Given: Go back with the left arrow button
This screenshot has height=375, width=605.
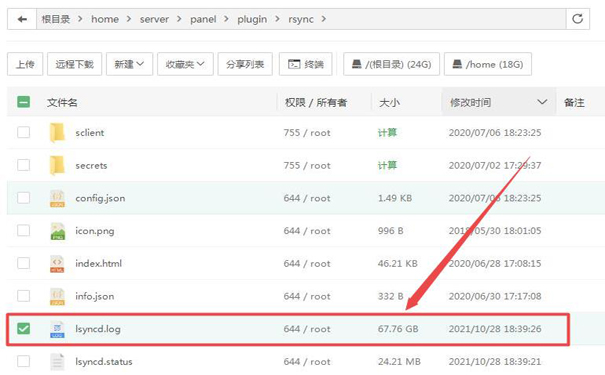Looking at the screenshot, I should pos(22,19).
